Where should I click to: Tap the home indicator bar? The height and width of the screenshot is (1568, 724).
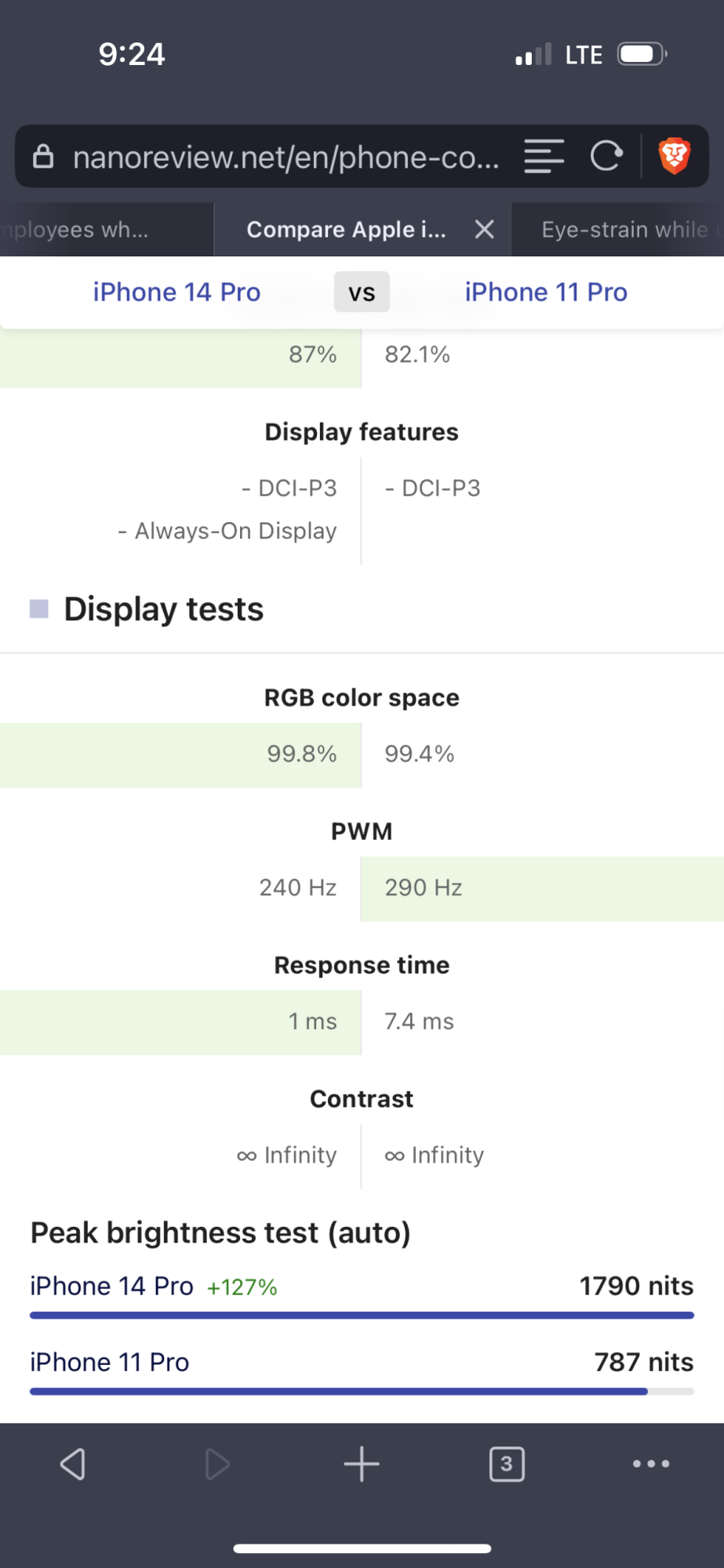(x=362, y=1548)
